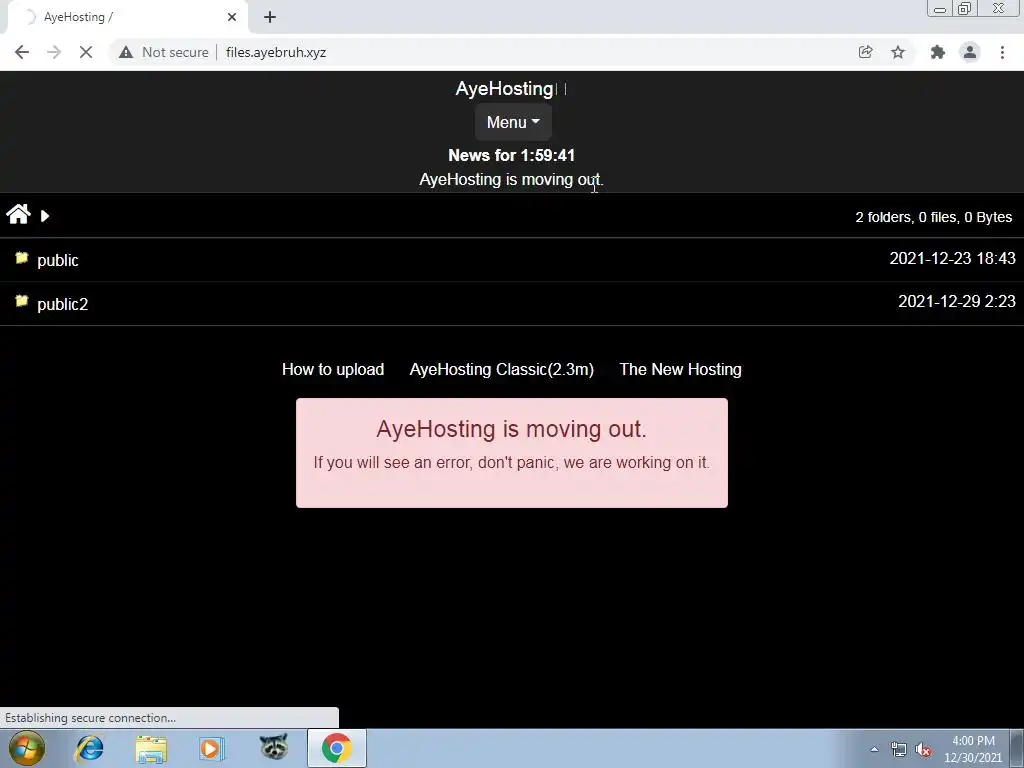Click the muted volume tray icon
The height and width of the screenshot is (768, 1024).
(923, 750)
